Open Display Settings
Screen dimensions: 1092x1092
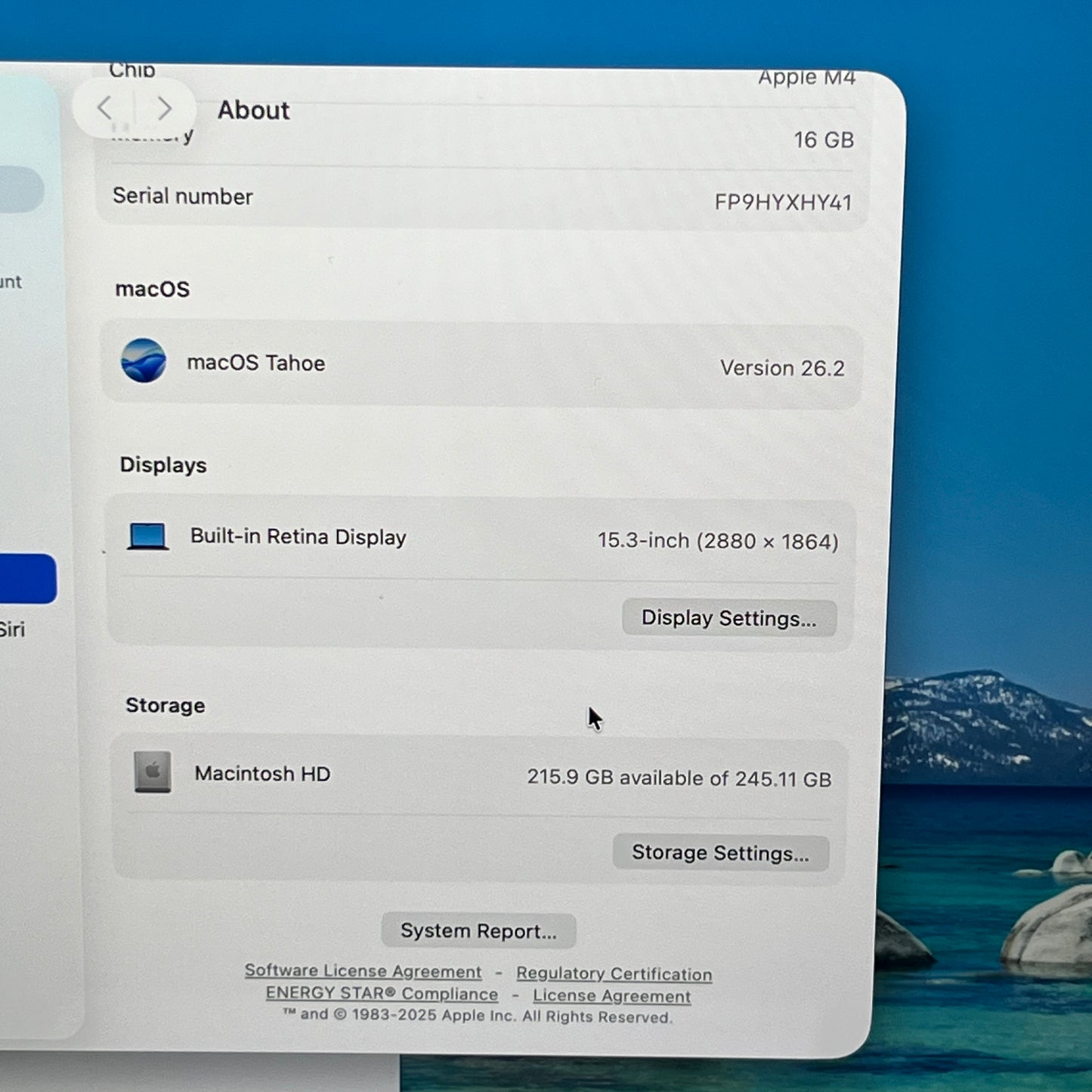click(x=729, y=618)
